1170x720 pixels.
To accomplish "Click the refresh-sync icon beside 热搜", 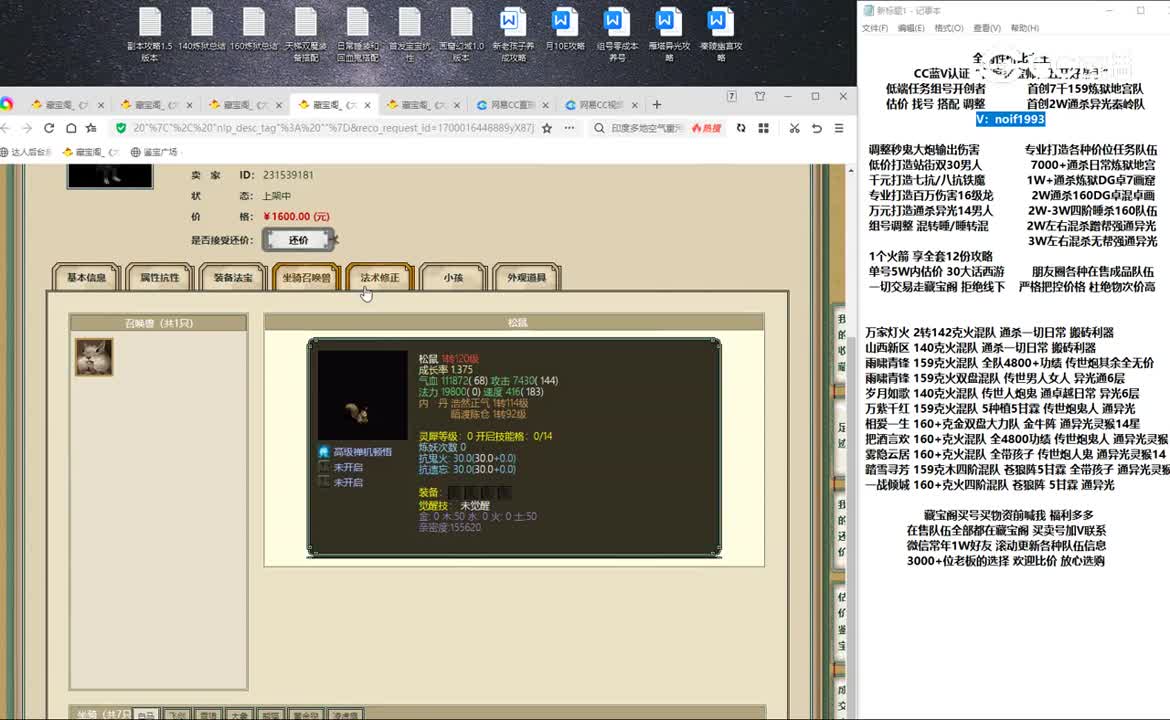I will click(x=741, y=128).
